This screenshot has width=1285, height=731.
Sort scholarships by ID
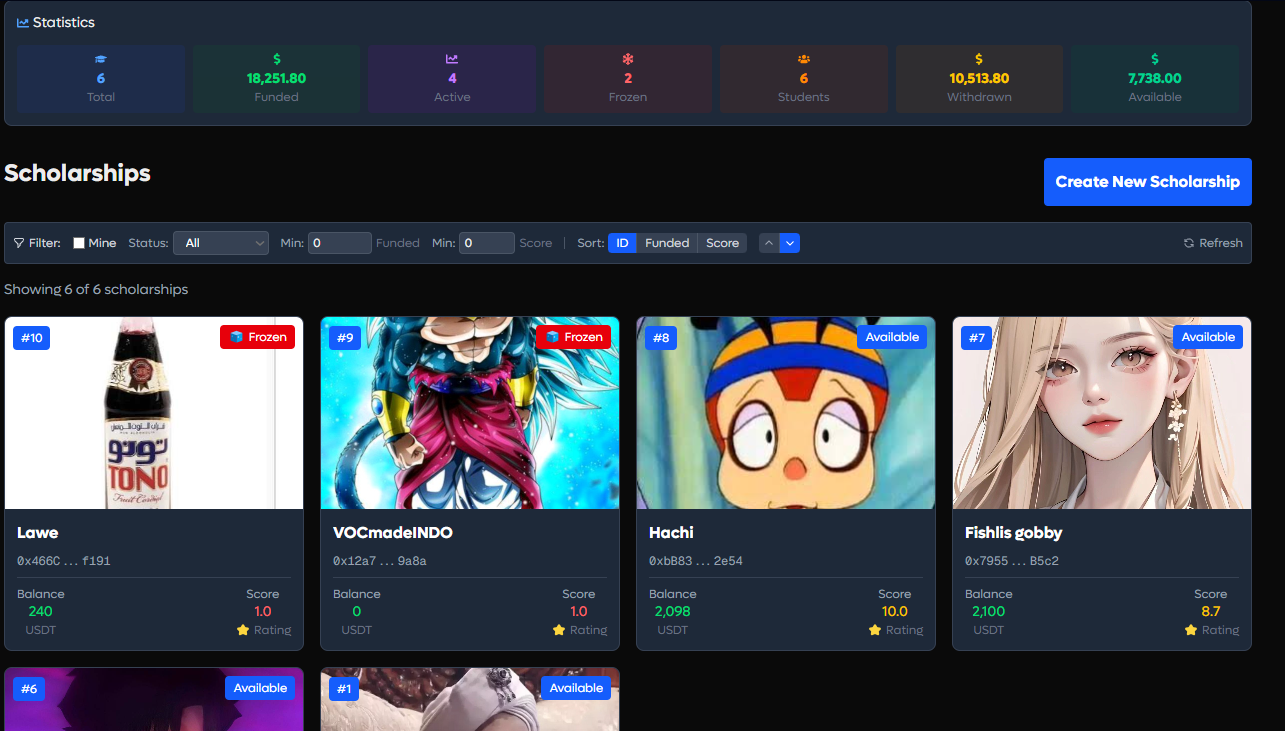click(x=622, y=243)
